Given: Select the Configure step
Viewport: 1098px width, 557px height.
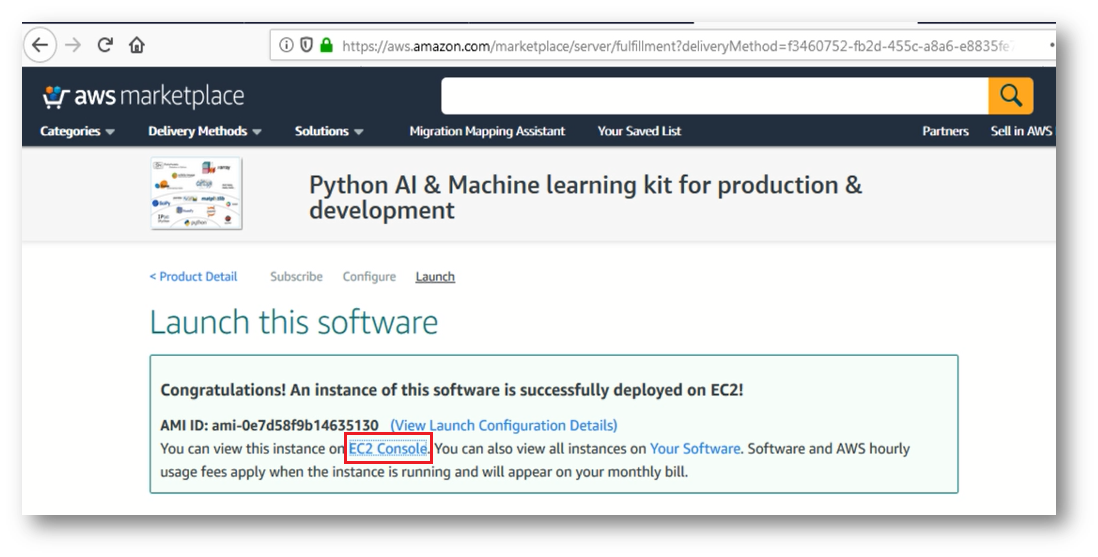Looking at the screenshot, I should click(x=369, y=277).
